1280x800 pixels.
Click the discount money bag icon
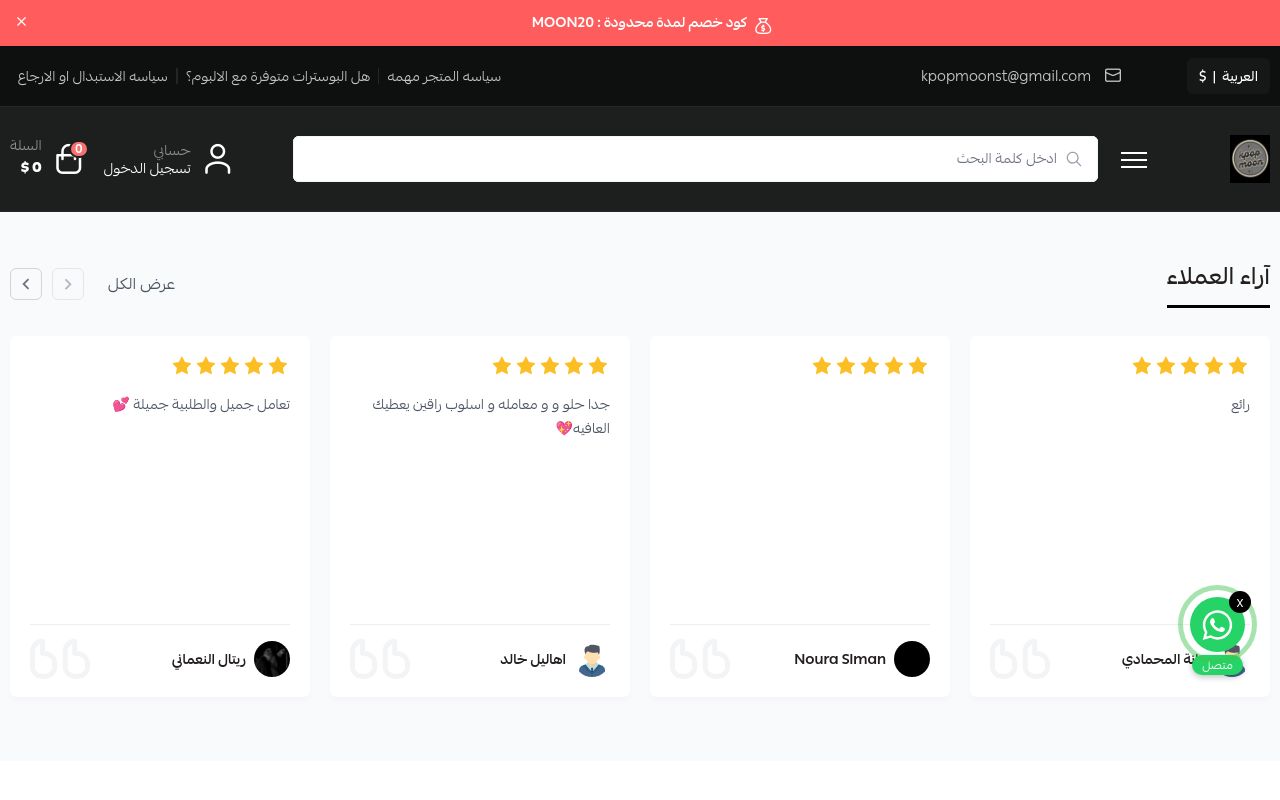[763, 24]
